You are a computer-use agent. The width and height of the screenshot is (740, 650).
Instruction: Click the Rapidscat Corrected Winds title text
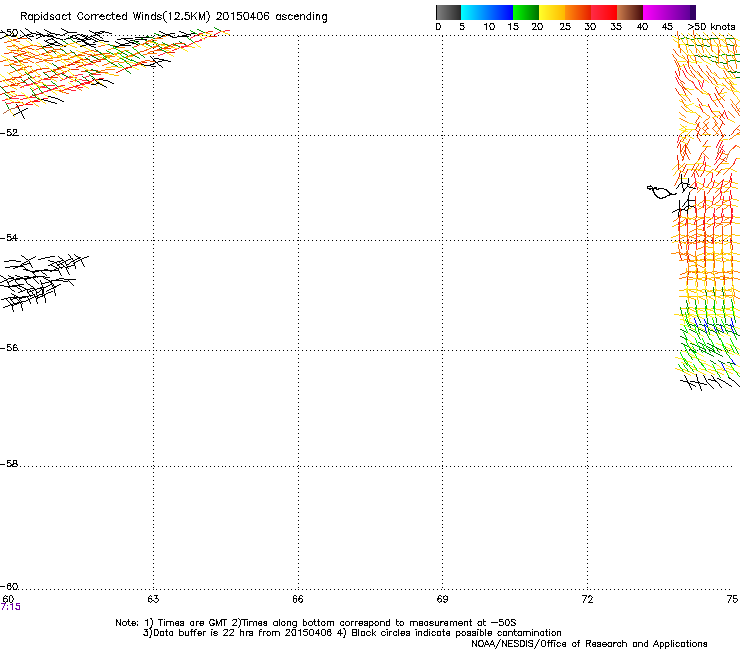(174, 16)
